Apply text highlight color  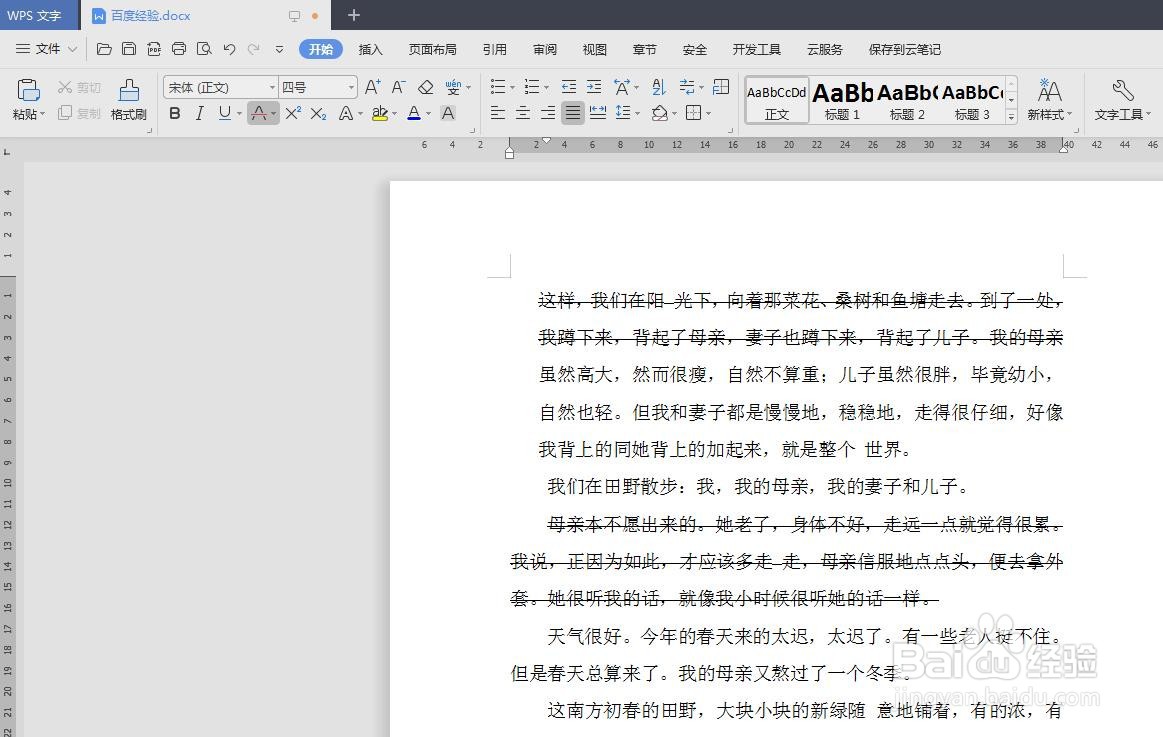(380, 113)
